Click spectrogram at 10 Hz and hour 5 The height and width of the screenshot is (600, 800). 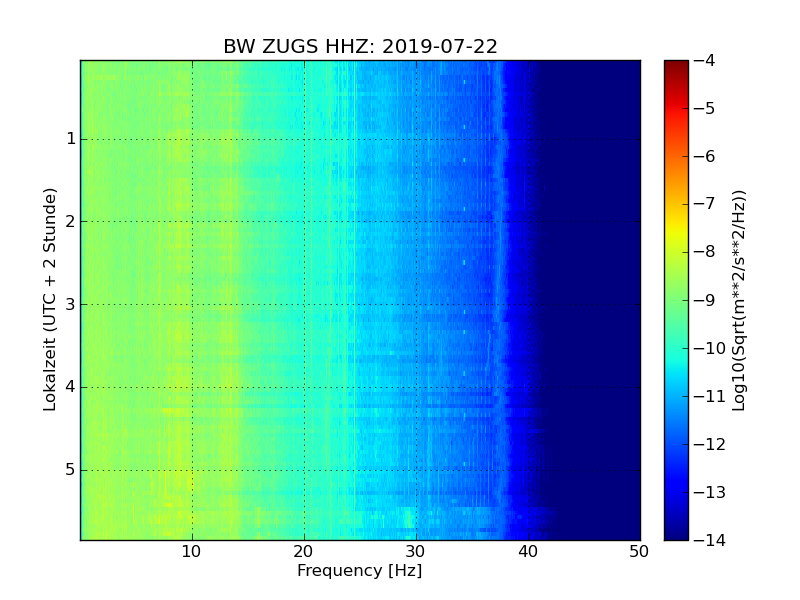[x=192, y=470]
